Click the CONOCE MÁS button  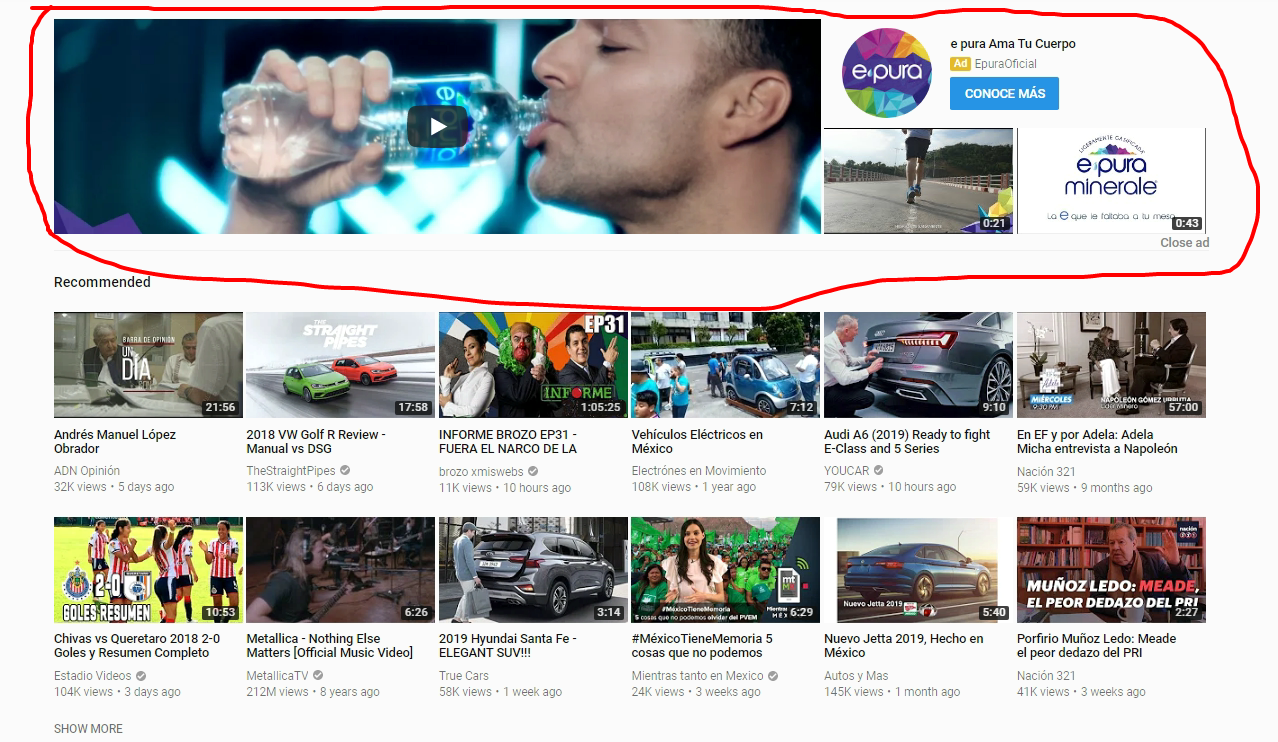[1004, 93]
